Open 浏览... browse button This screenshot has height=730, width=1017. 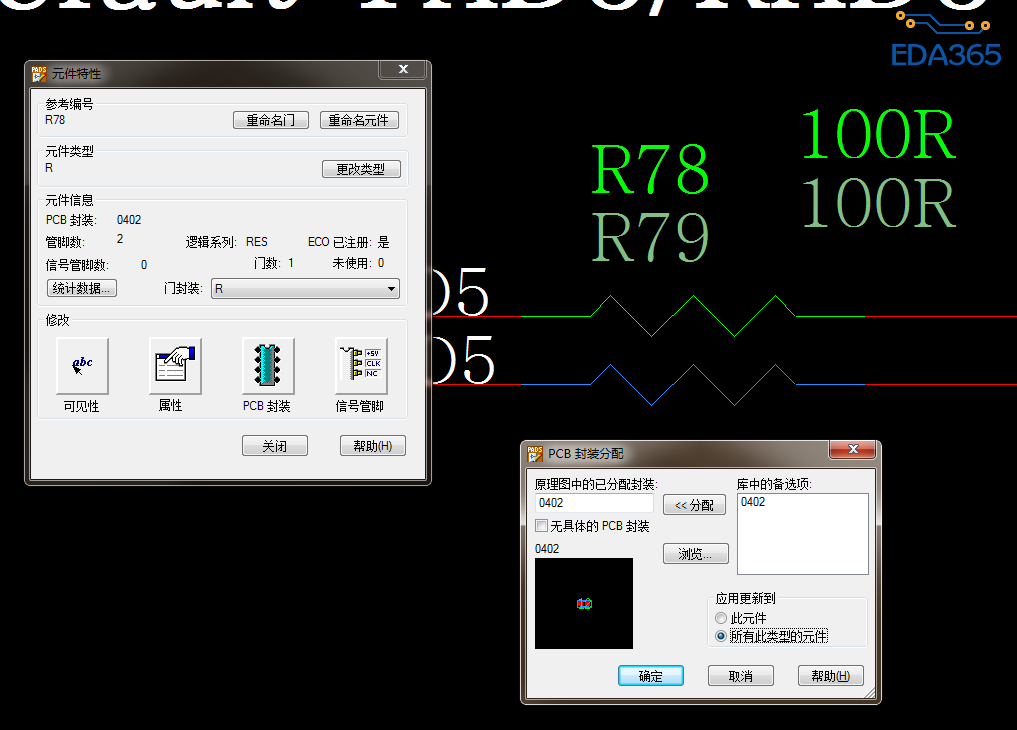coord(695,554)
